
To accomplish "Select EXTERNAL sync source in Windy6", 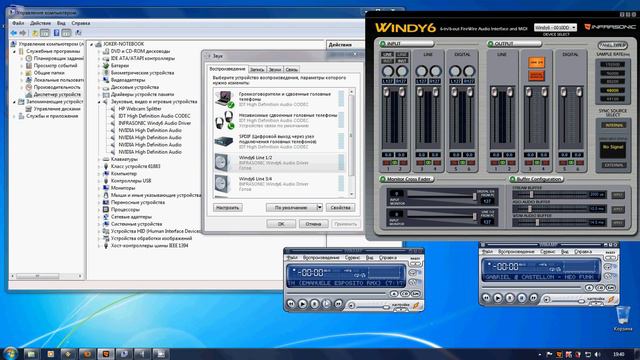I will 613,165.
